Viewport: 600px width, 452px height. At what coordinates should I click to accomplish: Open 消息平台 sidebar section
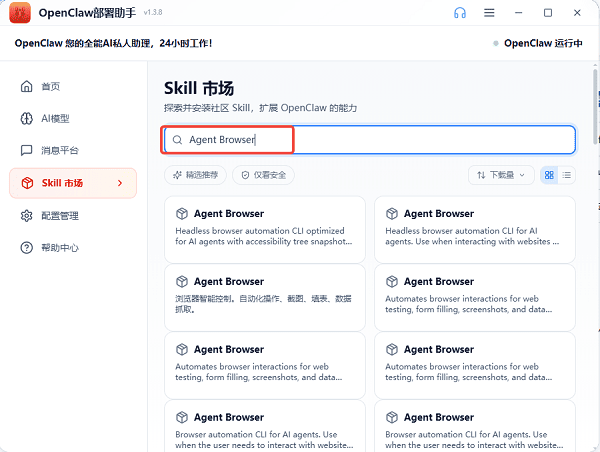73,150
